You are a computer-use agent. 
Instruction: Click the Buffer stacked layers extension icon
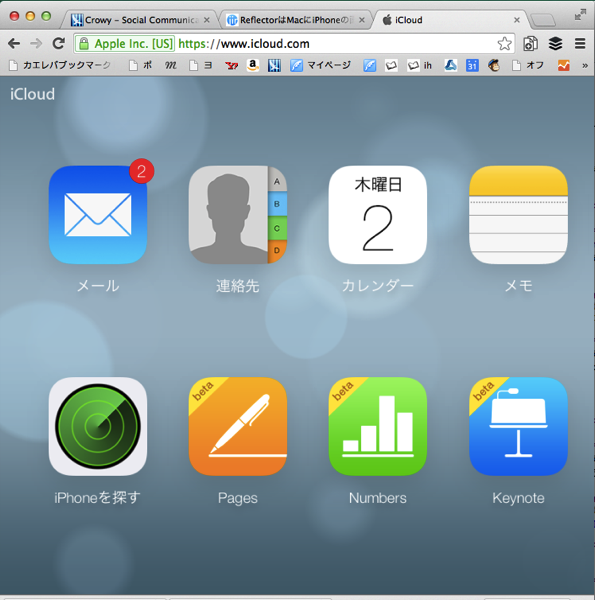tap(555, 44)
